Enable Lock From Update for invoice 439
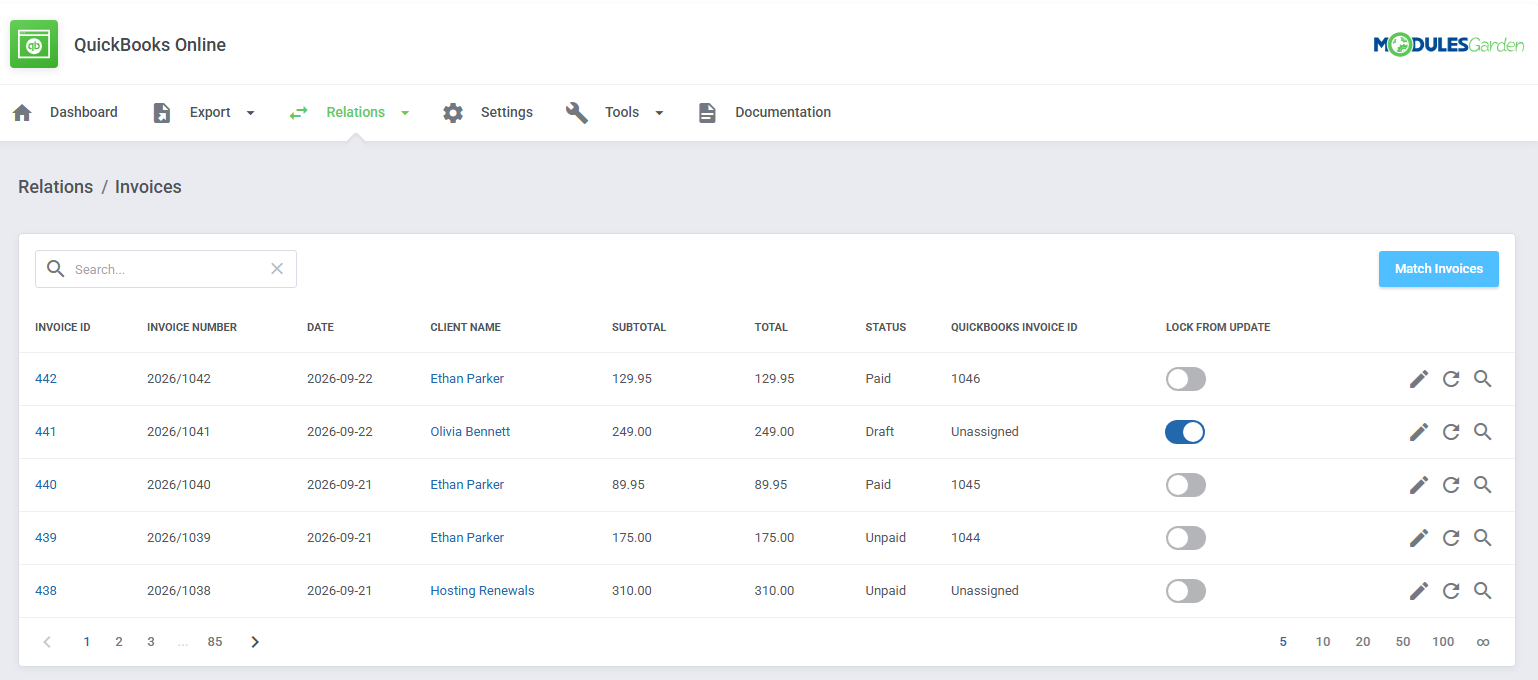1538x680 pixels. [x=1186, y=538]
